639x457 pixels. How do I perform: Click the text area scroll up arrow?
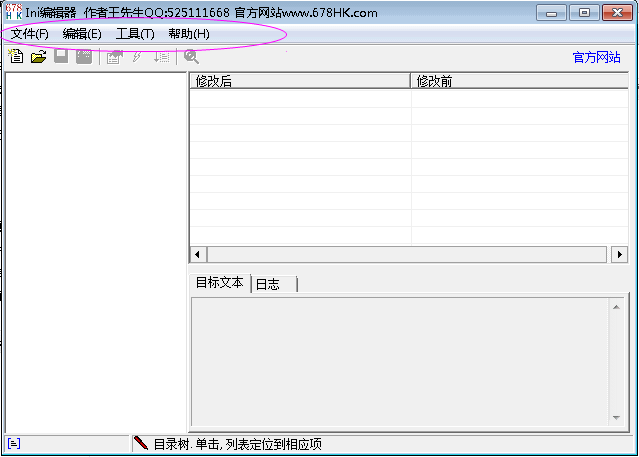click(616, 307)
